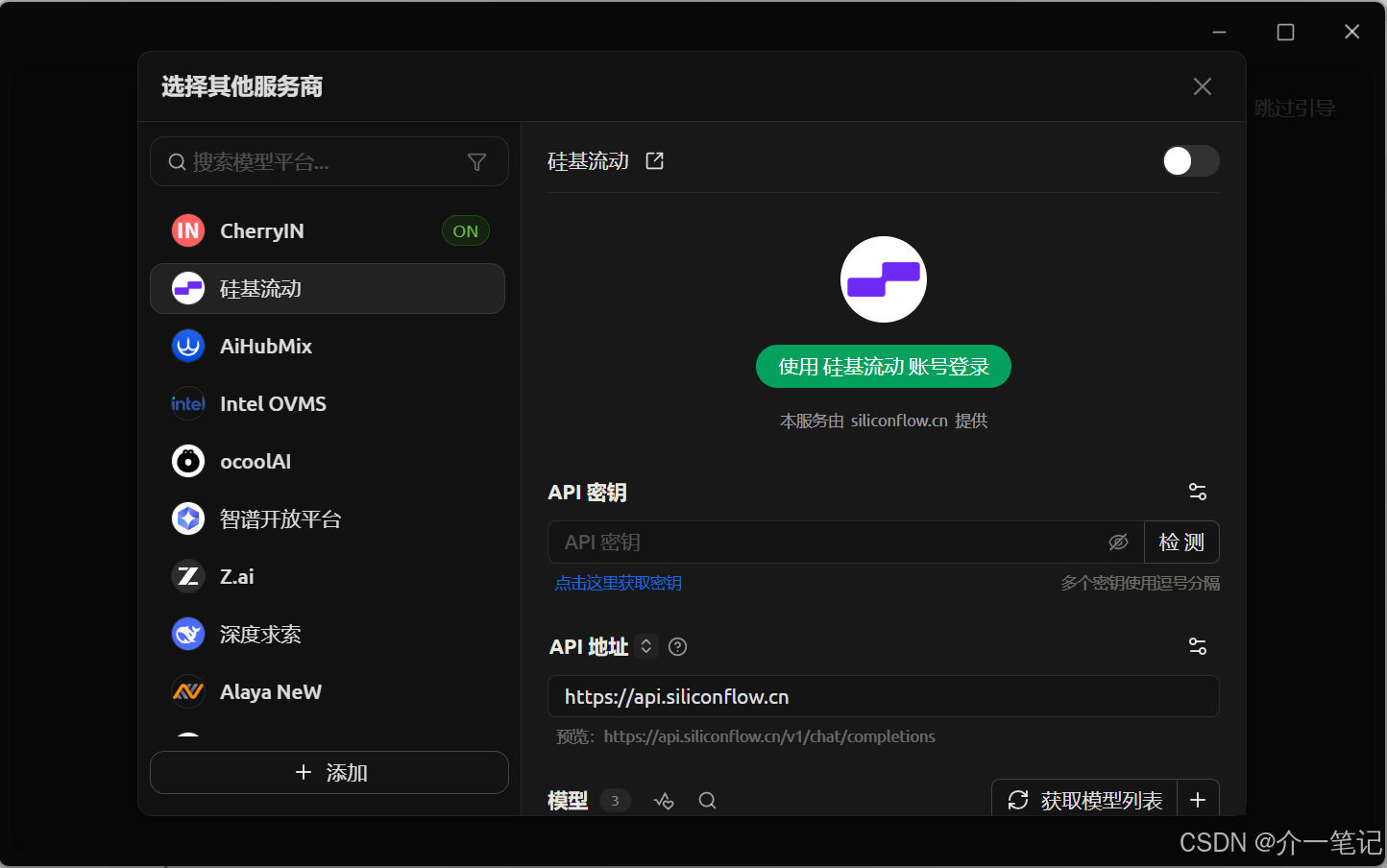Viewport: 1387px width, 868px height.
Task: Select ocoolAI provider
Action: click(x=328, y=461)
